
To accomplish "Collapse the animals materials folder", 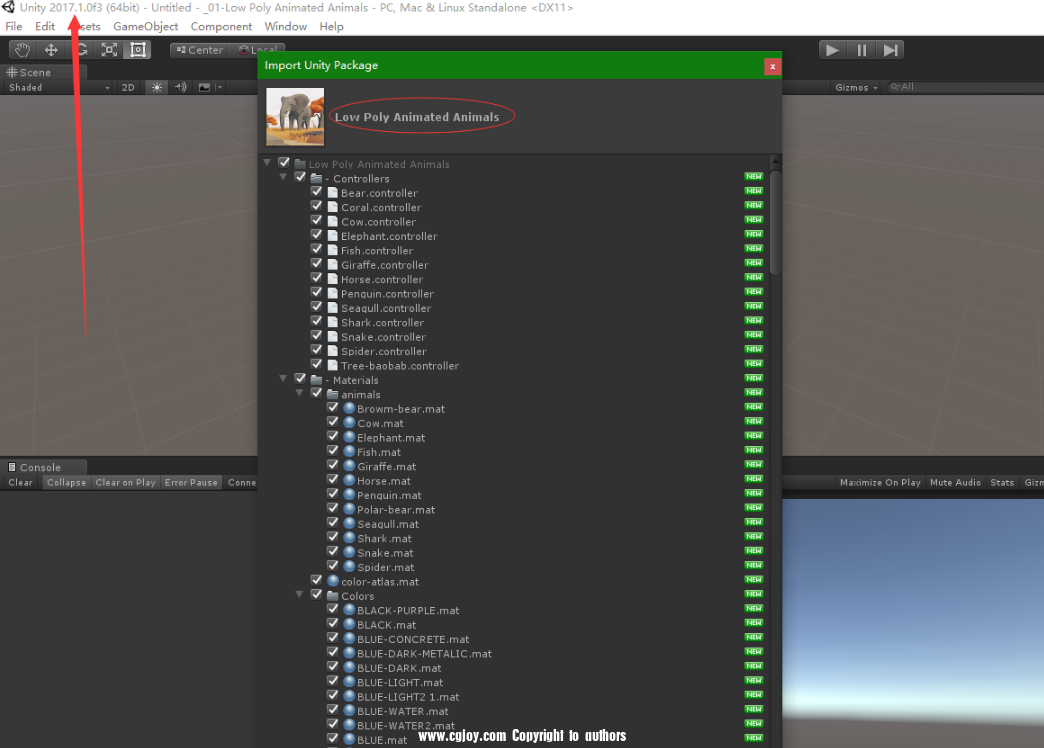I will click(300, 394).
